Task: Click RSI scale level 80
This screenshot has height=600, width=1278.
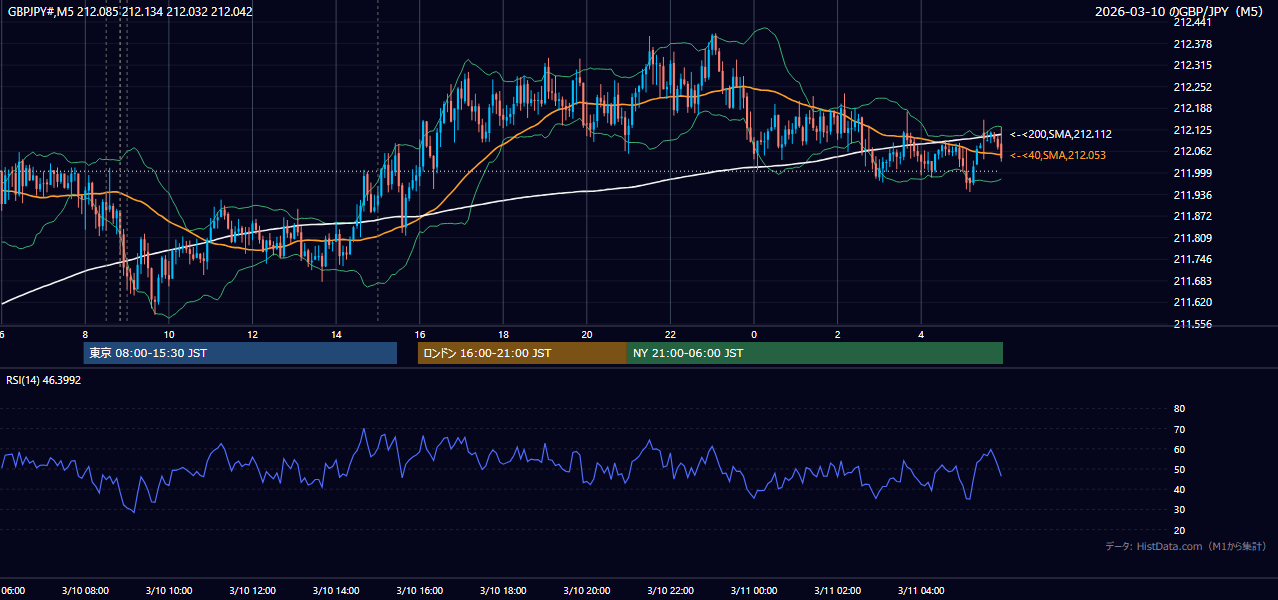Action: pos(1179,409)
